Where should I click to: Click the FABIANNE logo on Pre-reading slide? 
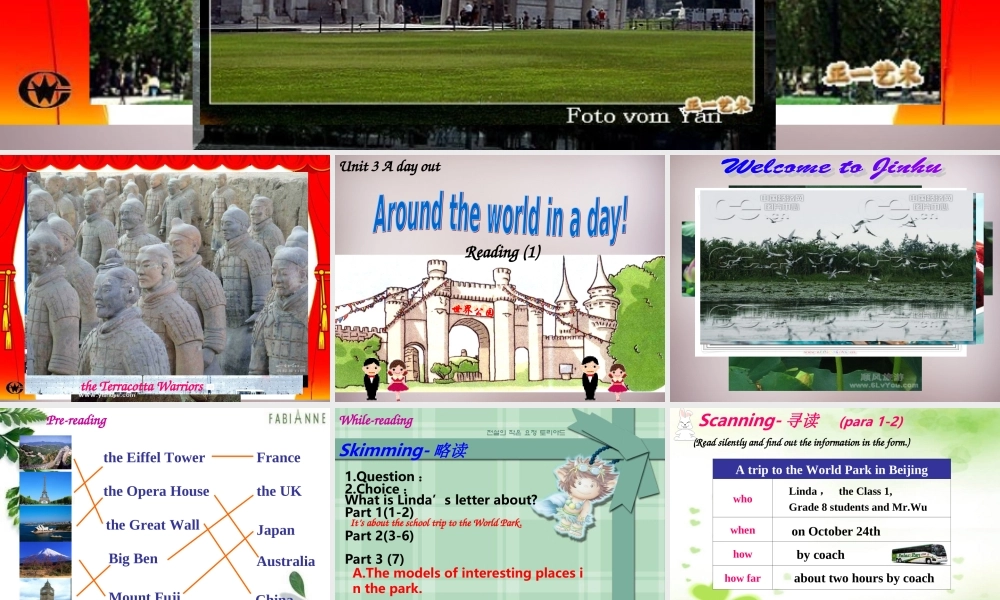(x=296, y=419)
